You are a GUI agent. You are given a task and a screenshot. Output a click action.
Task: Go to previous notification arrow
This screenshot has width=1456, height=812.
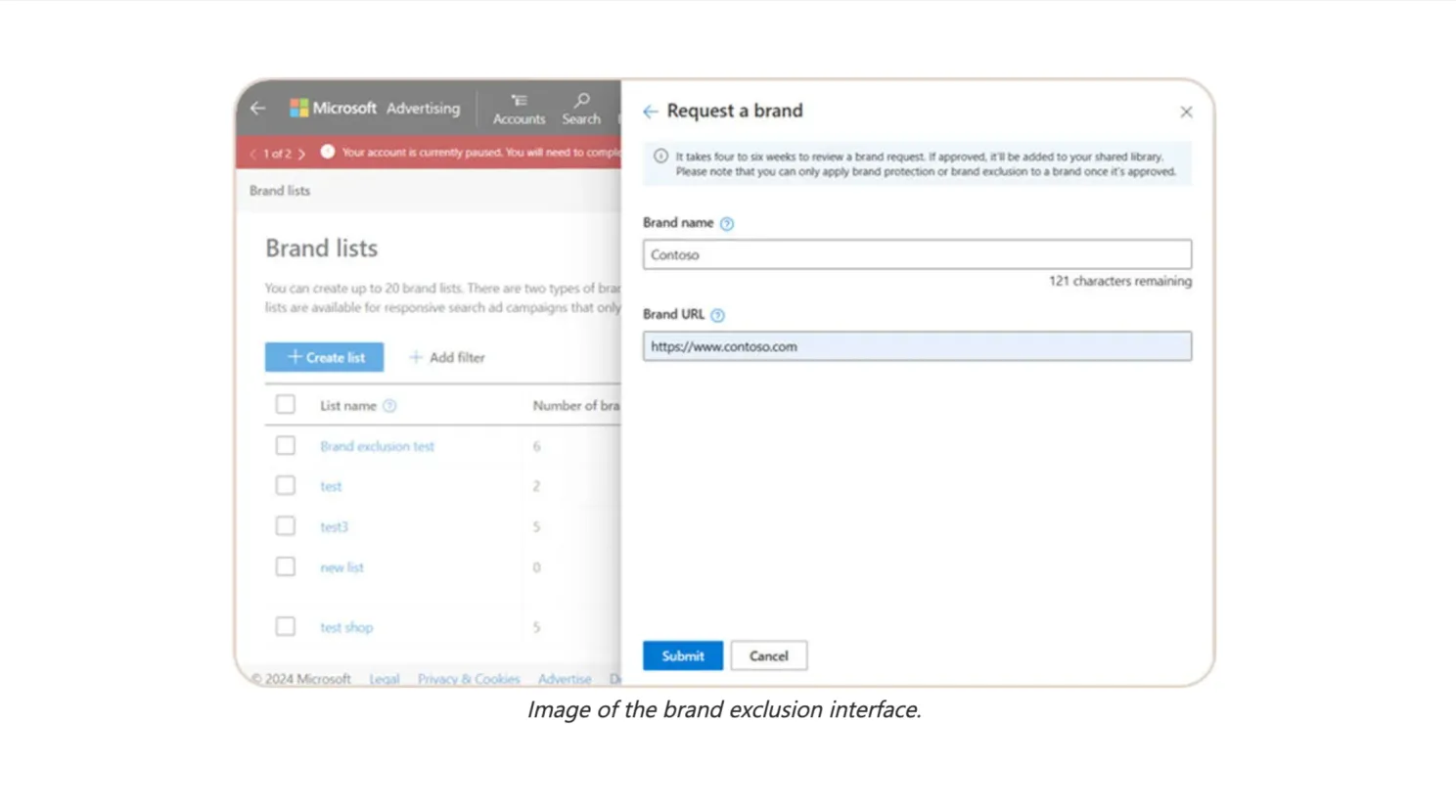tap(253, 154)
